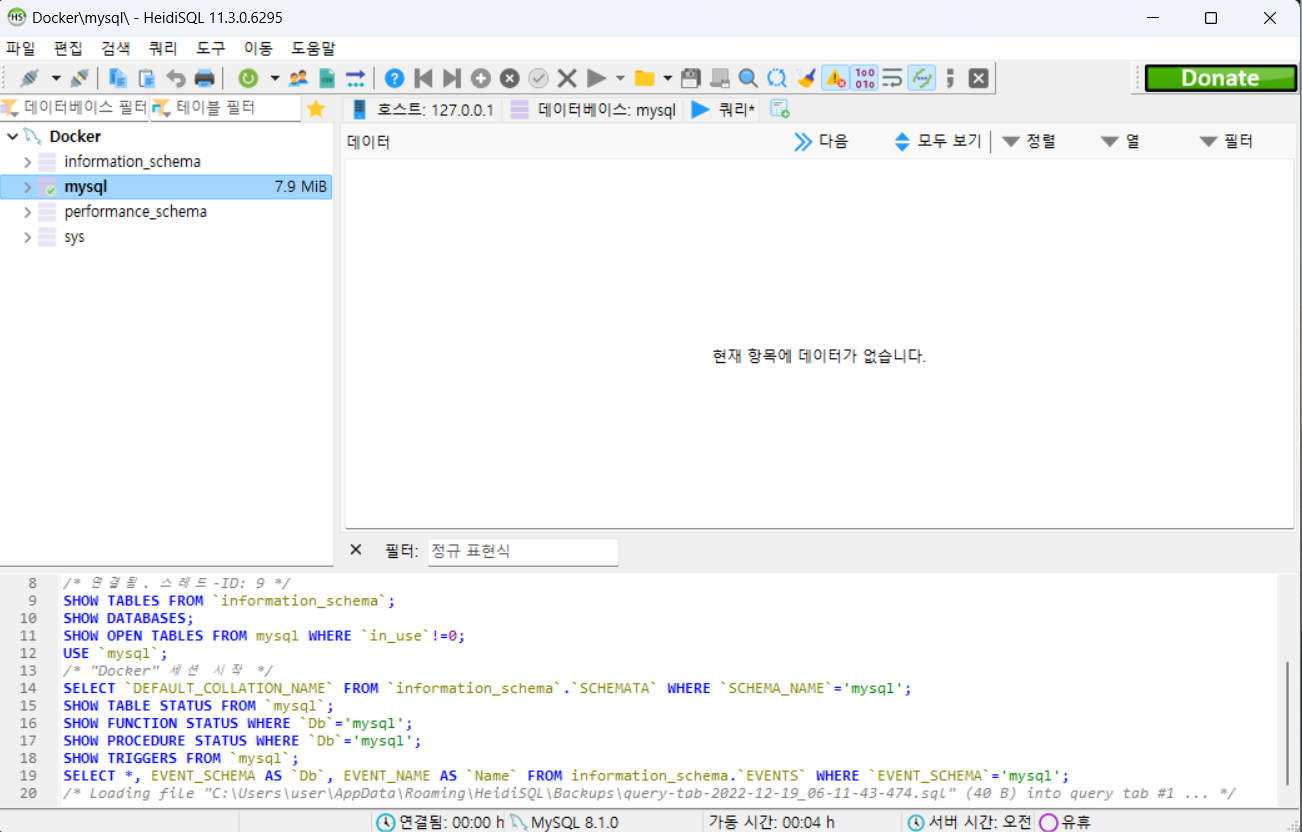This screenshot has width=1302, height=832.
Task: Click the insert row plus icon
Action: point(481,78)
